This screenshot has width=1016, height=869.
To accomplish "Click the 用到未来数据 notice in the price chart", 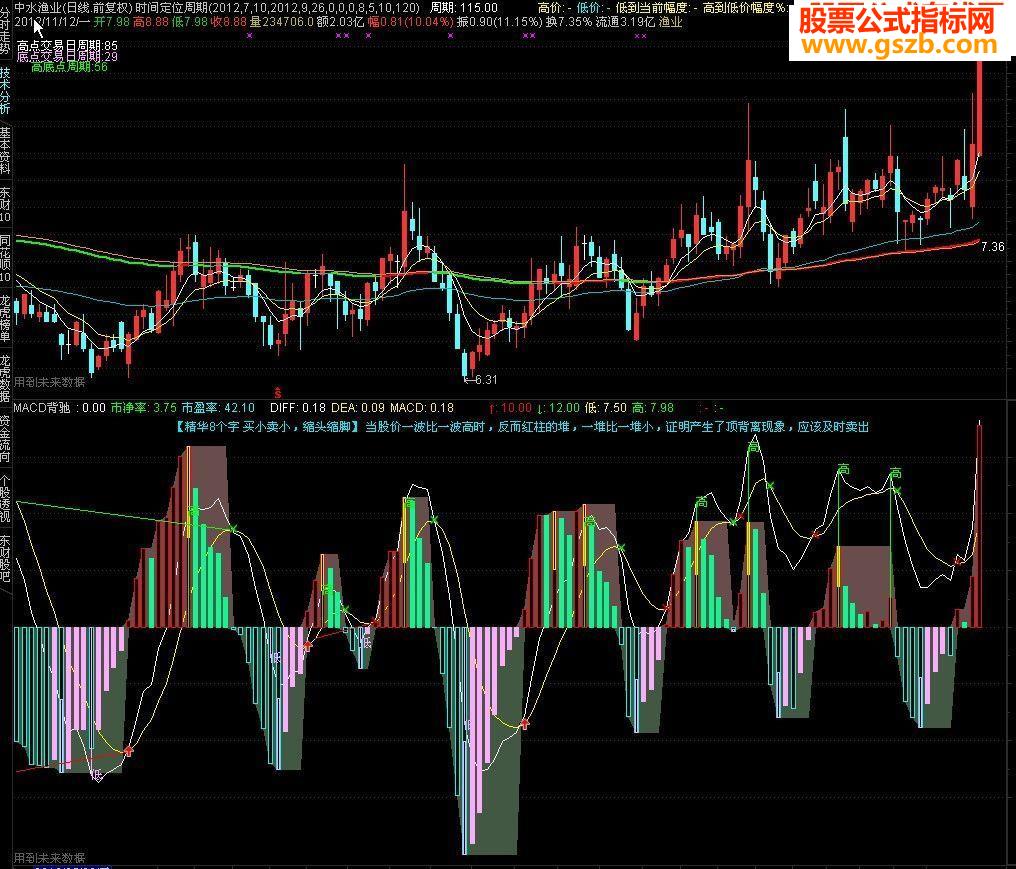I will [50, 382].
